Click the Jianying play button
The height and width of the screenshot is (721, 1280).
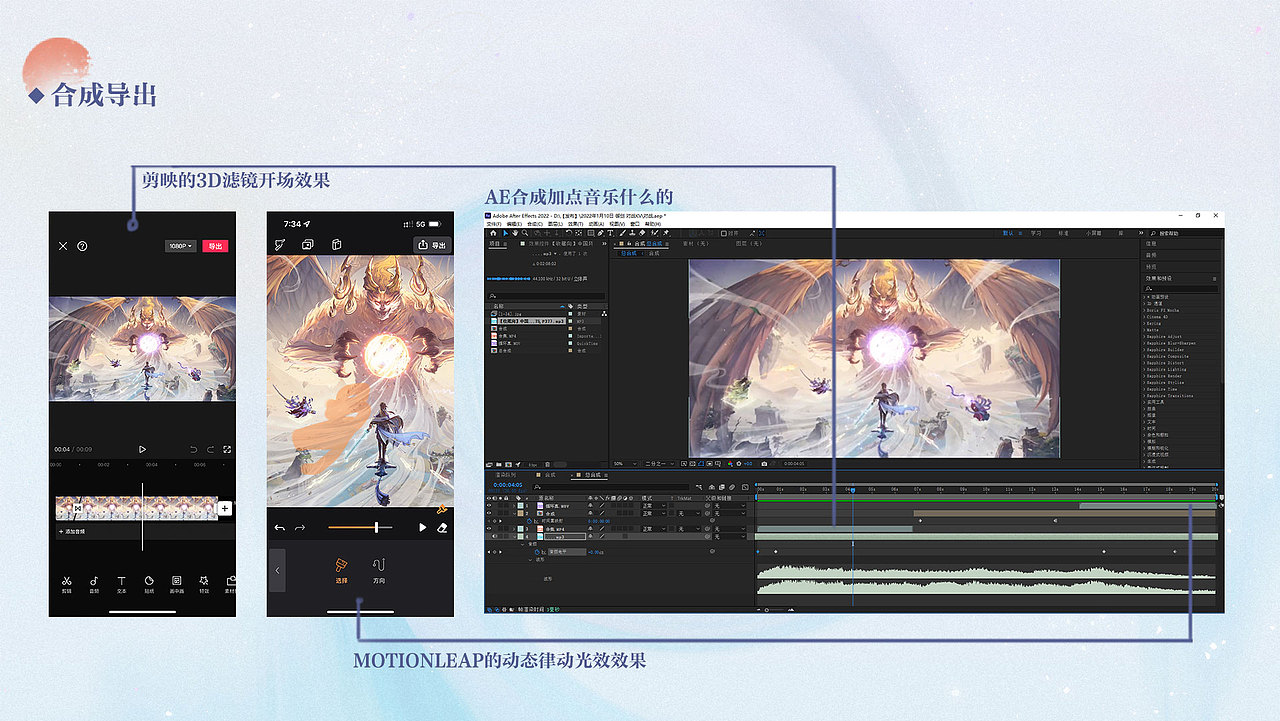(142, 450)
